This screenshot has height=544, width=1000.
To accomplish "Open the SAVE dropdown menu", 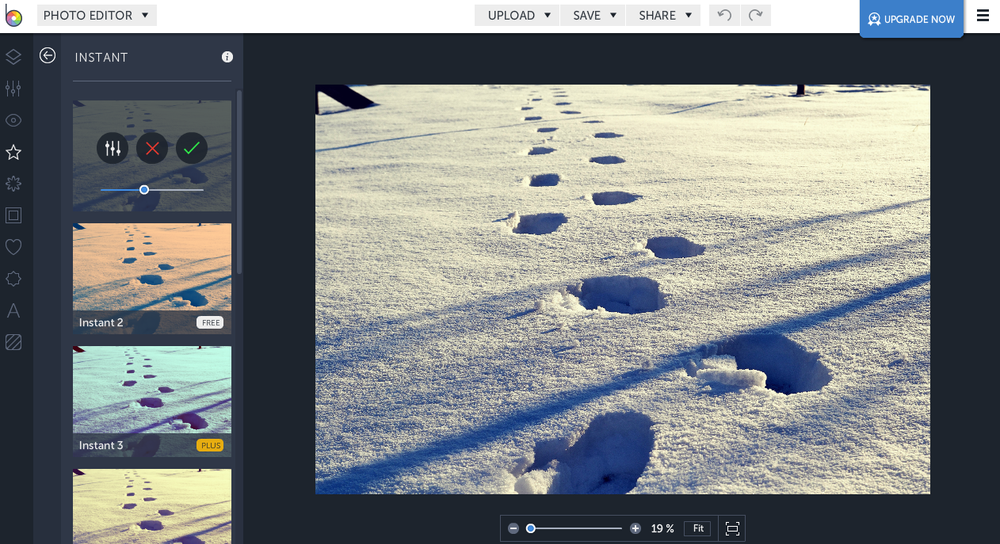I will coord(593,15).
